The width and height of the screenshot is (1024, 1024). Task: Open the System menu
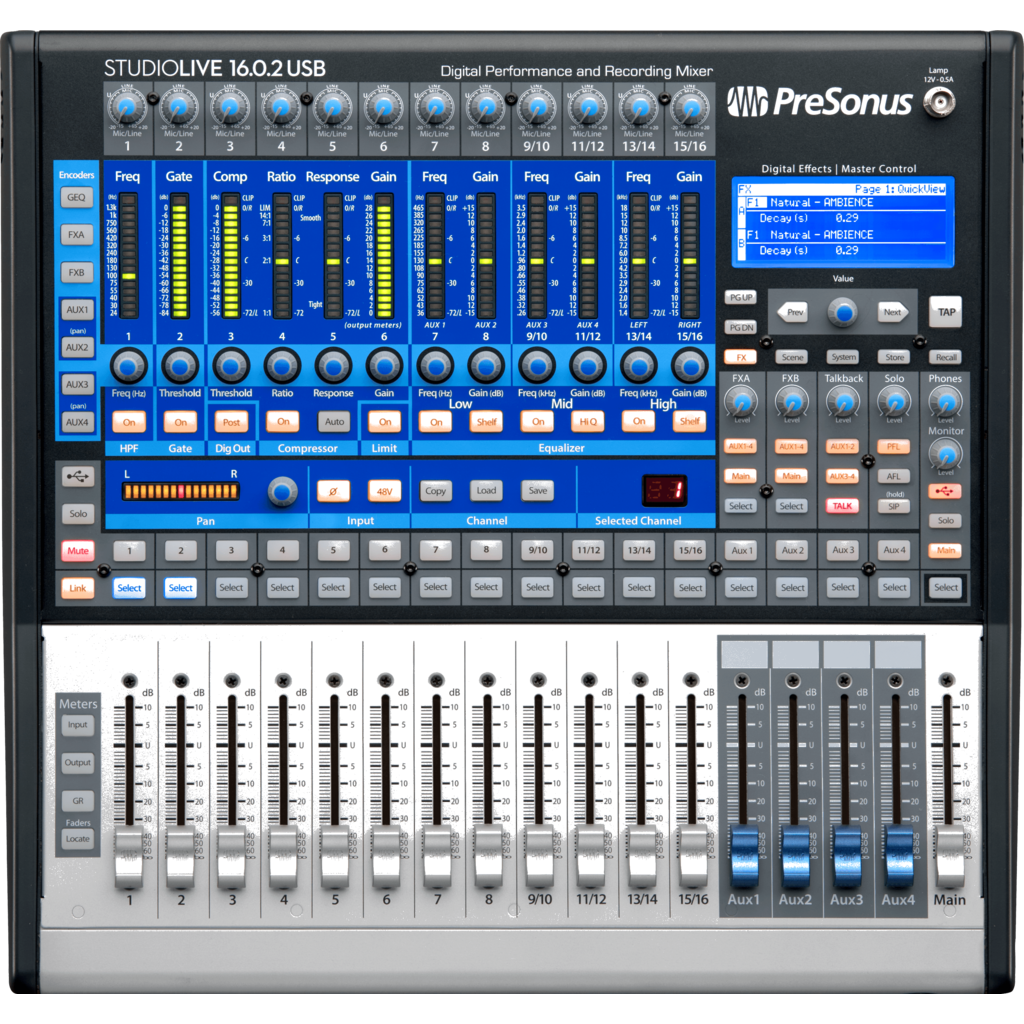tap(843, 357)
